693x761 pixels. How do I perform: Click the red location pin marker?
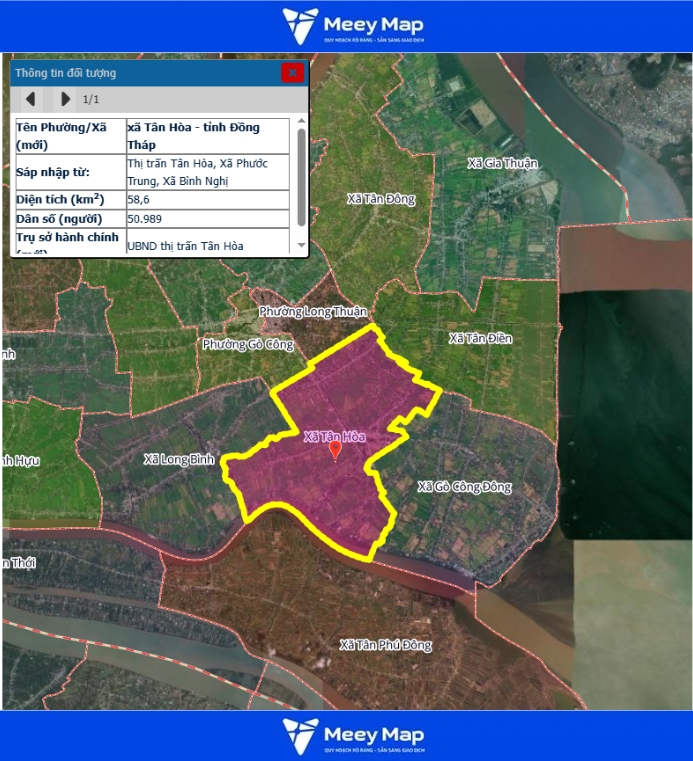click(336, 451)
